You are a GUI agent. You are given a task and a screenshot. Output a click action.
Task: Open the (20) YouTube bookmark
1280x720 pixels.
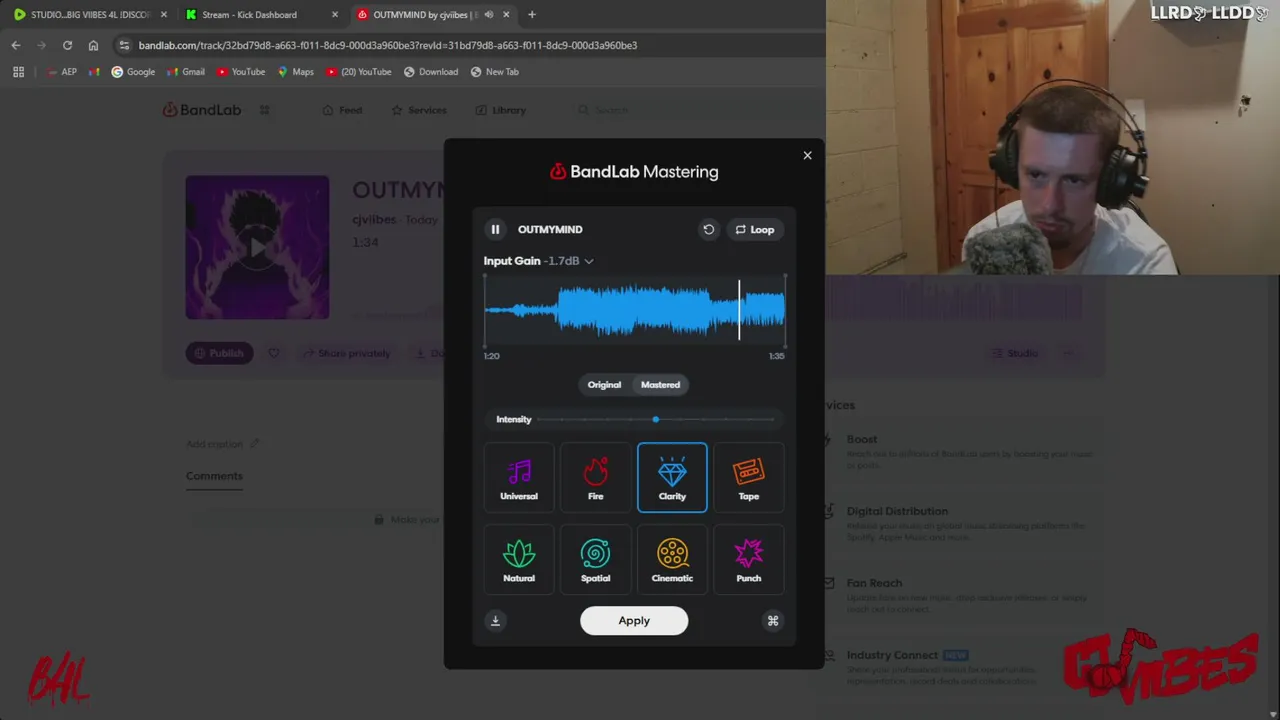pos(359,72)
